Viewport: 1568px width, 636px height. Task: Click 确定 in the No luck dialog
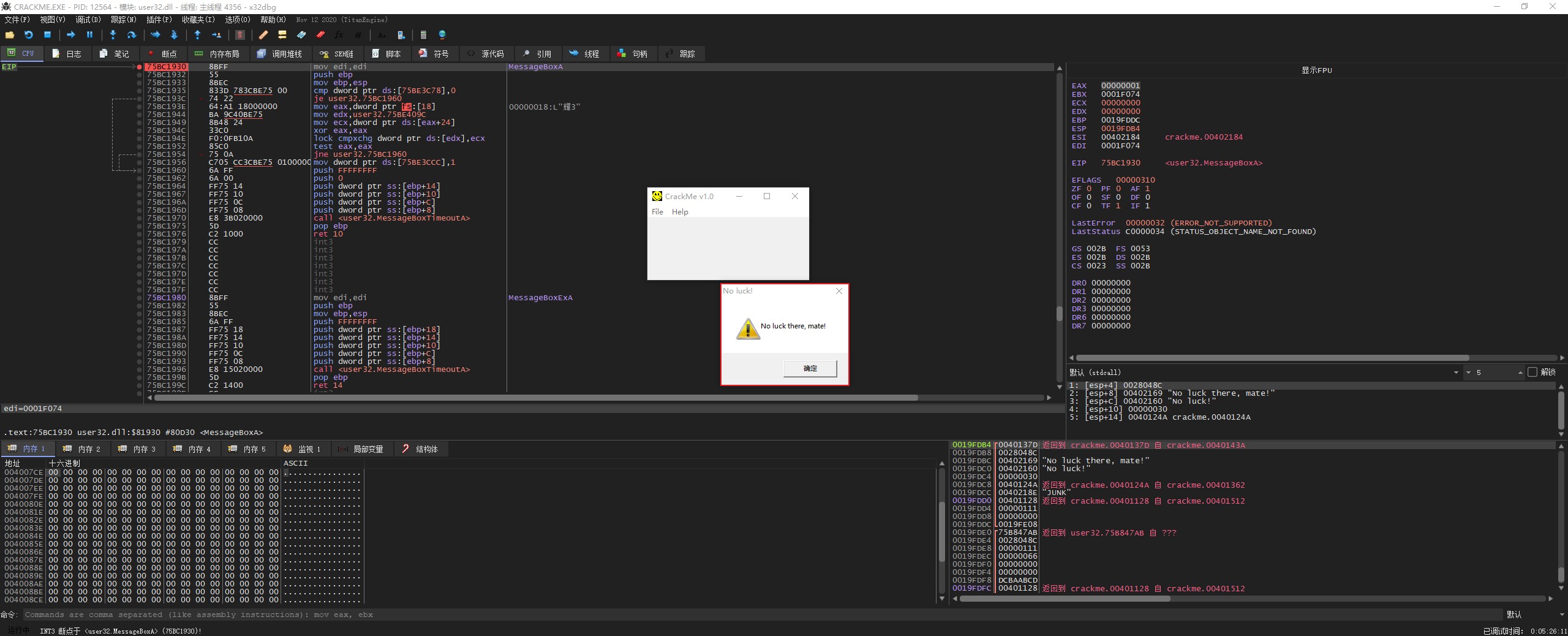[x=810, y=368]
